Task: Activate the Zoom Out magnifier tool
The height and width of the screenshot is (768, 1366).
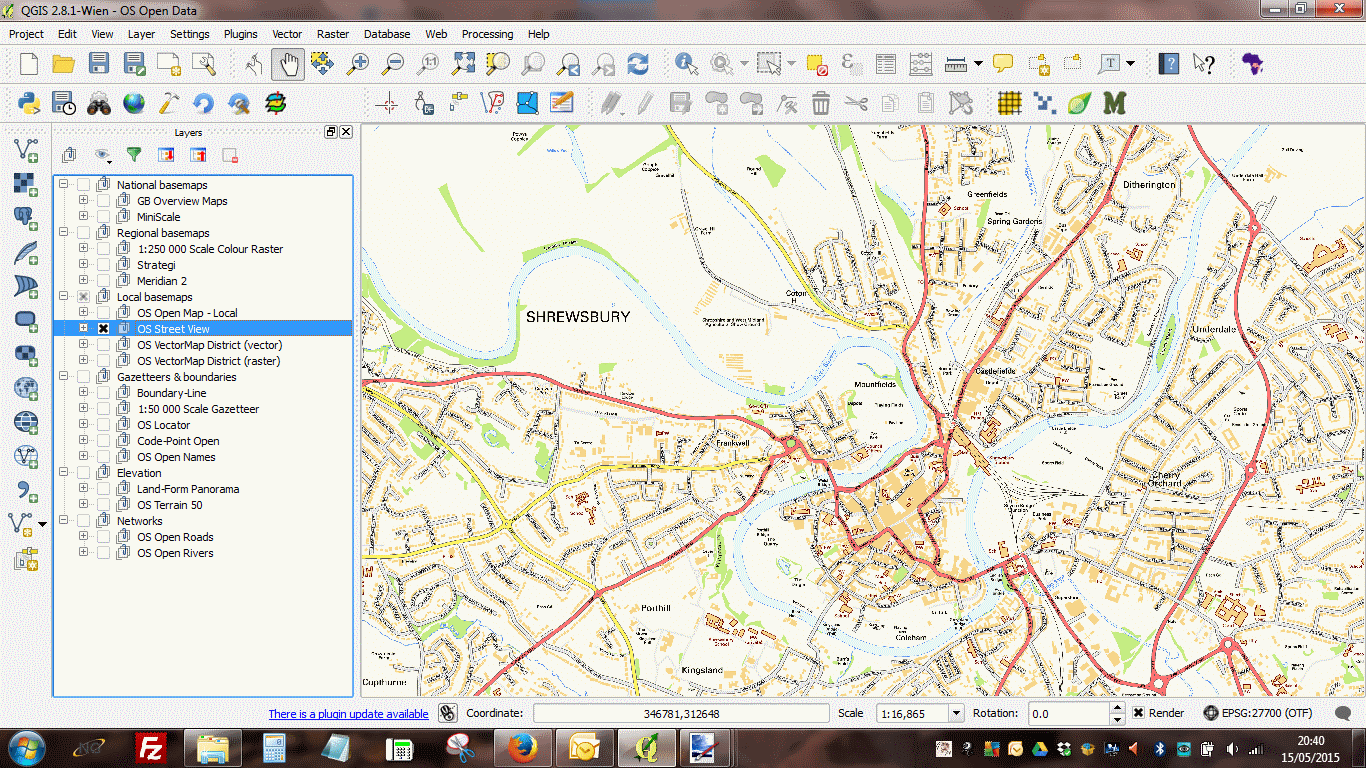Action: click(x=393, y=64)
